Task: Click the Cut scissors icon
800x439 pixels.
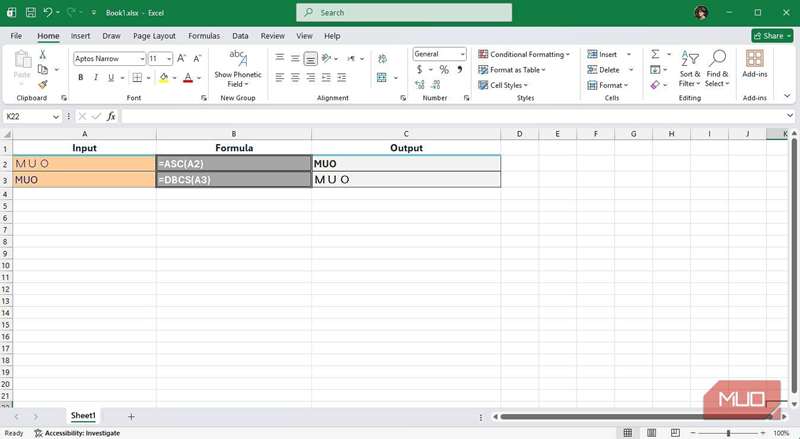Action: tap(42, 54)
